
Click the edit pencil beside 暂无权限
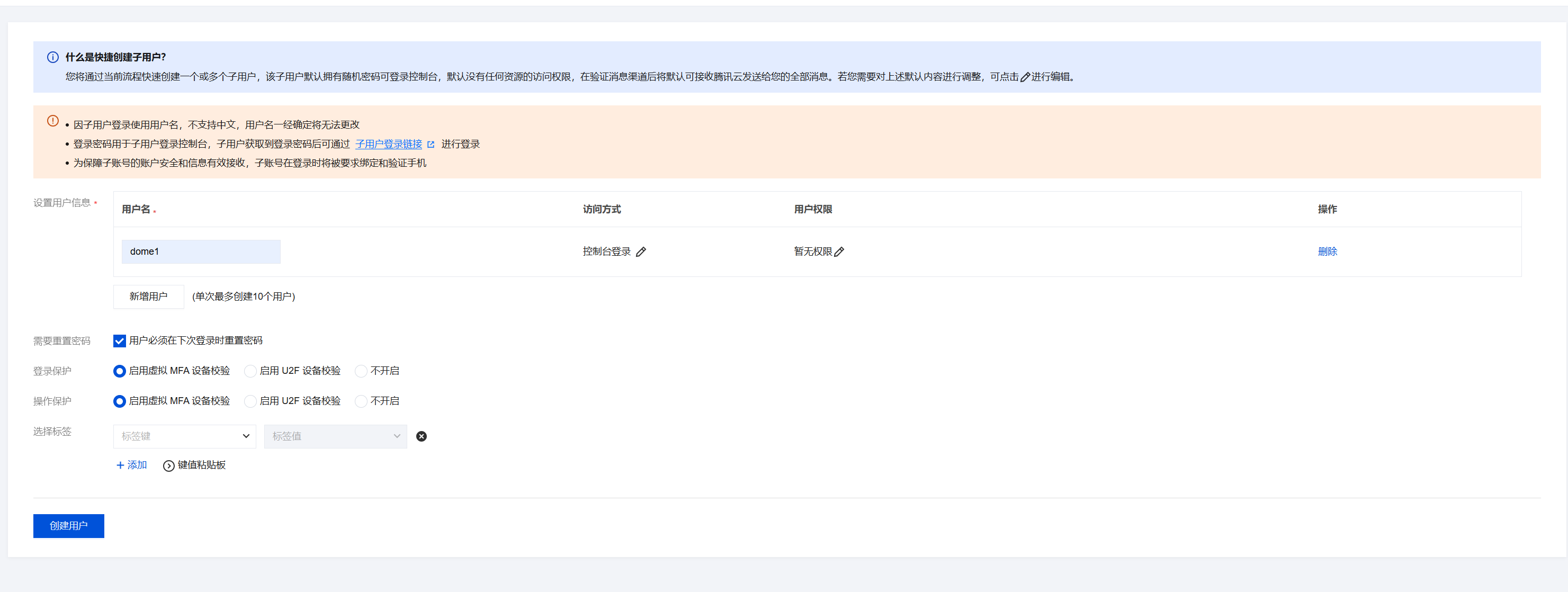[x=839, y=252]
